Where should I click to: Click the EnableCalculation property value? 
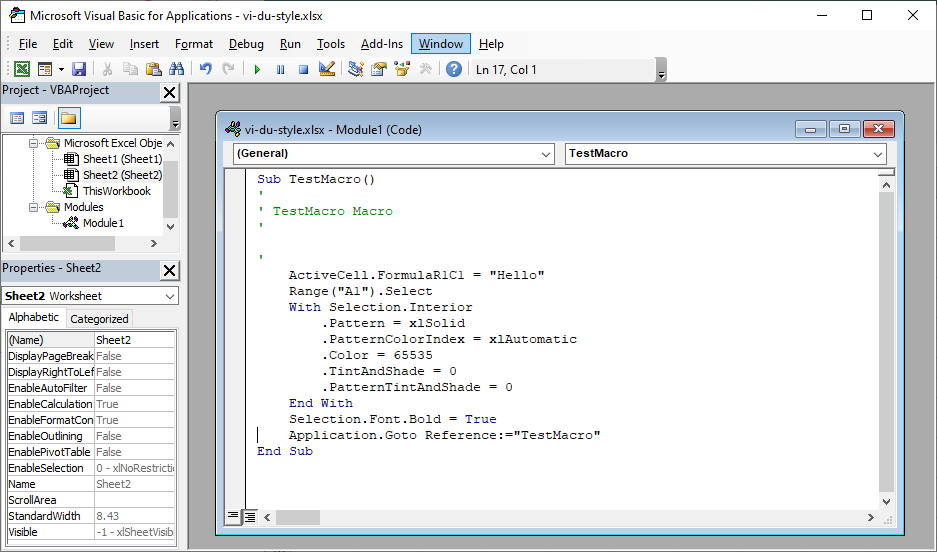tap(134, 404)
